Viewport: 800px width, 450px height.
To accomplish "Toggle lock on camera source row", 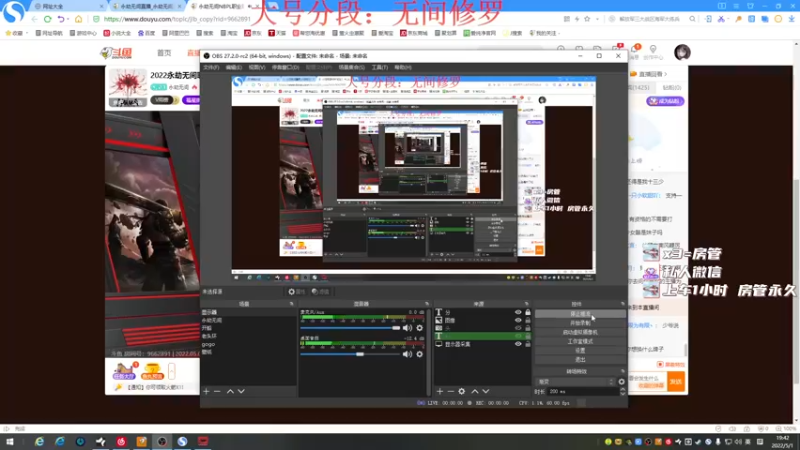I will tap(528, 328).
